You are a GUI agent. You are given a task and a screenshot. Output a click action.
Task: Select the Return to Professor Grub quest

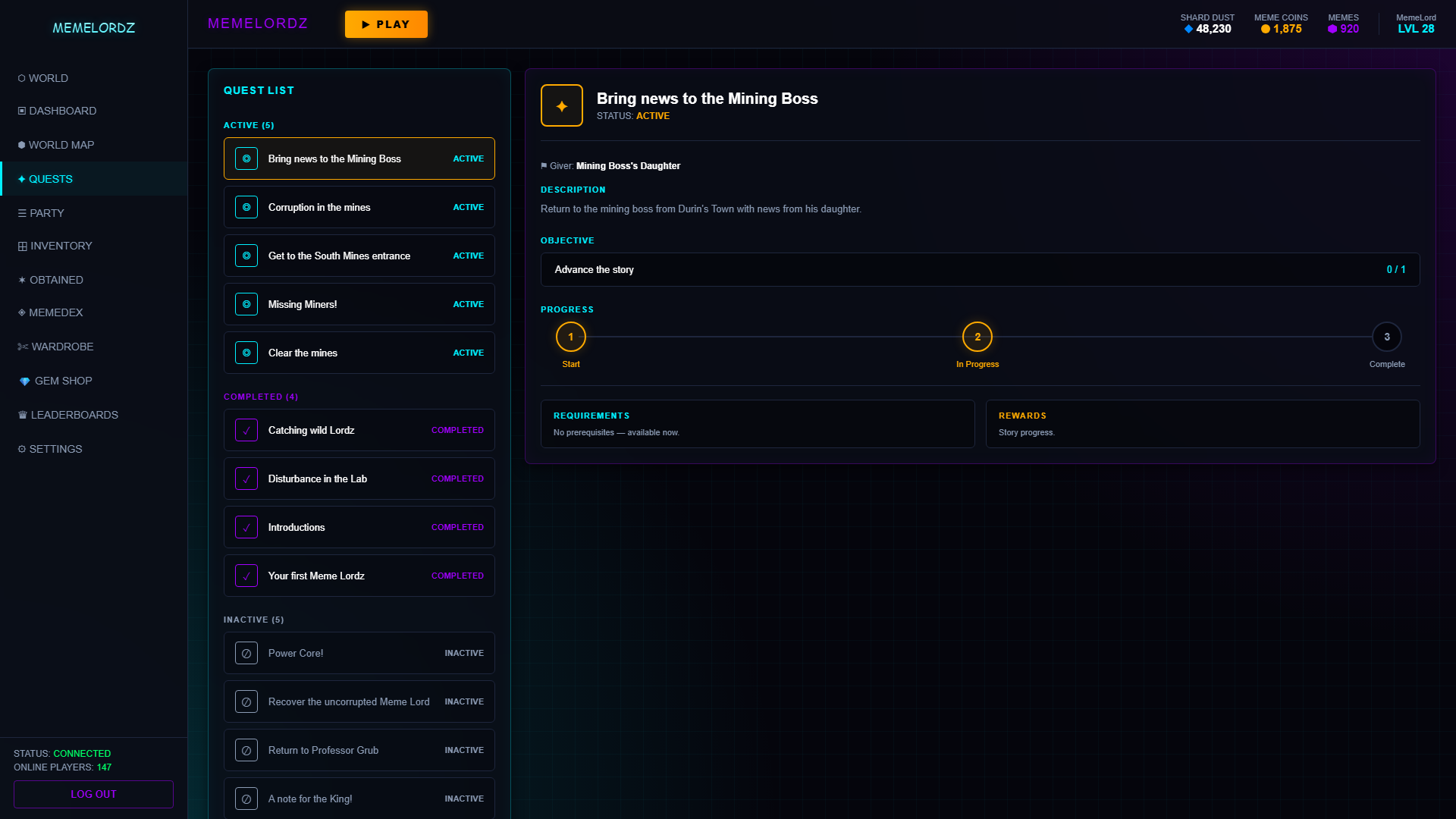tap(359, 750)
